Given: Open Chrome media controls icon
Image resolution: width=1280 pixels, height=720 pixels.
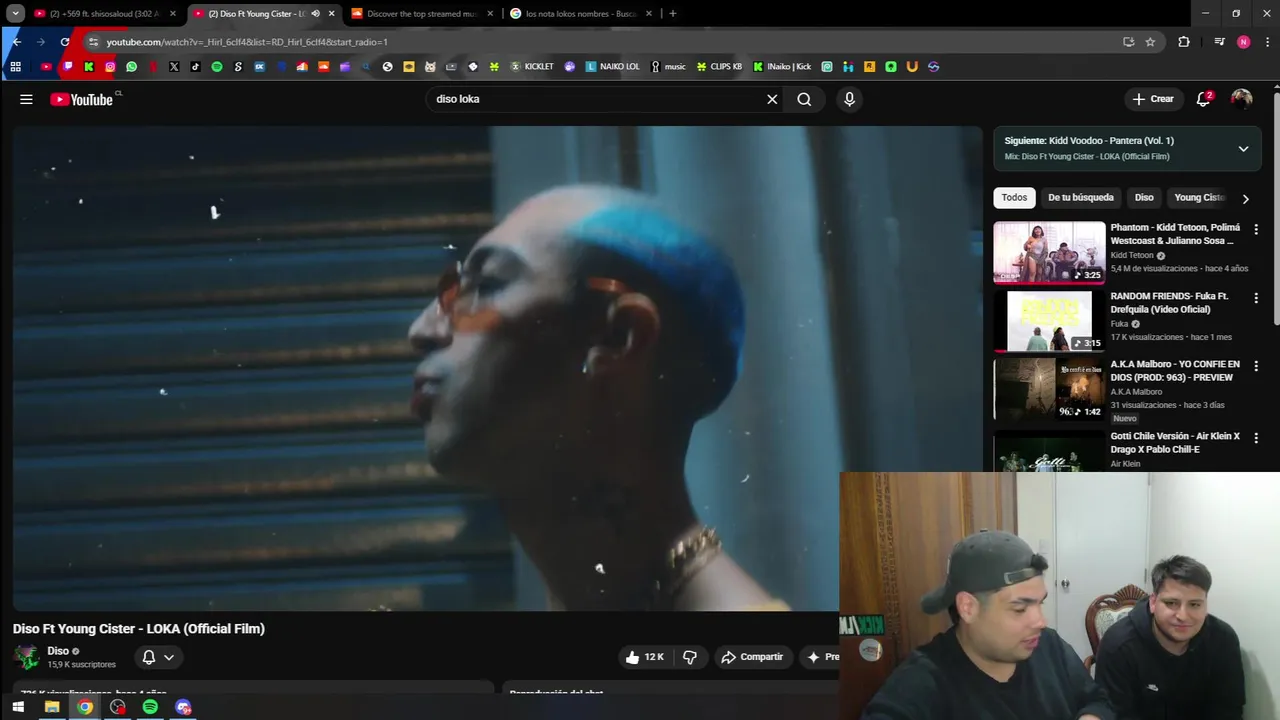Looking at the screenshot, I should point(1219,42).
